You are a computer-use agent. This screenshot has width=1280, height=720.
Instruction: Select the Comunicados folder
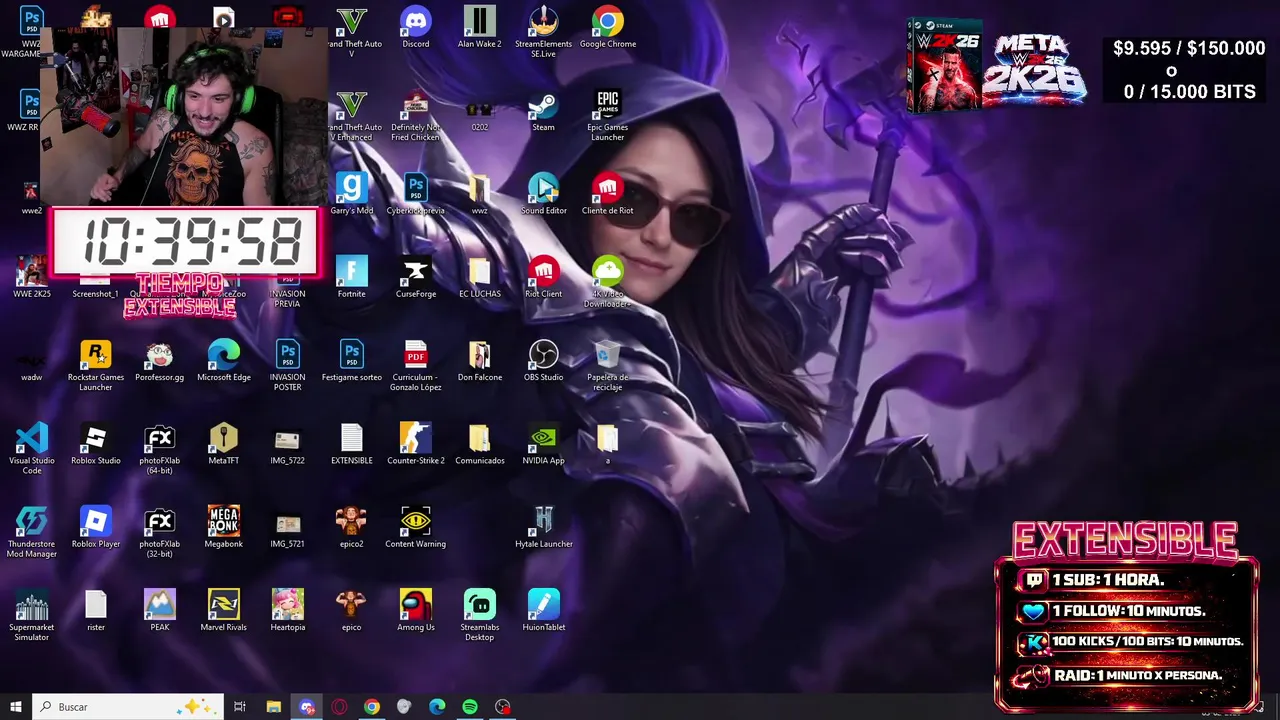point(479,445)
